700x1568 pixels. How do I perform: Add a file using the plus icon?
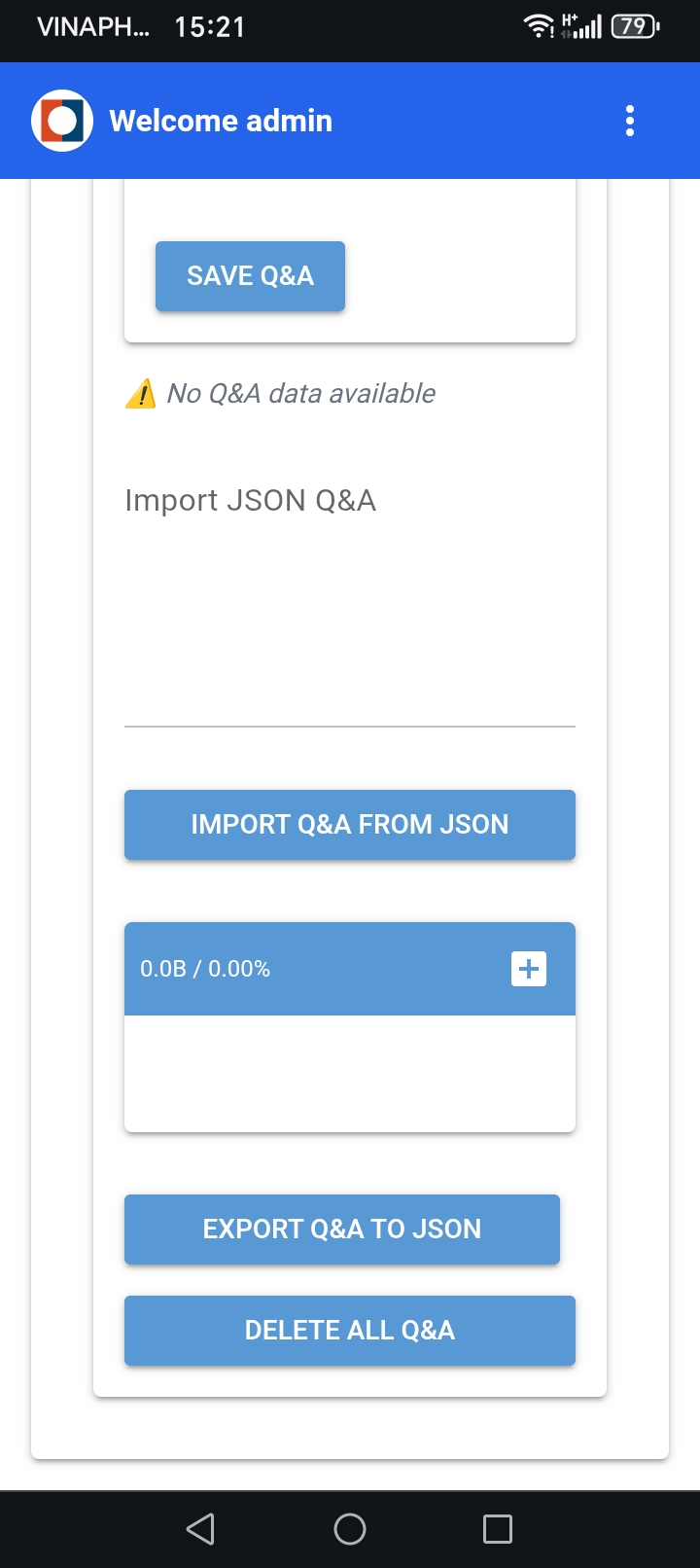point(529,969)
